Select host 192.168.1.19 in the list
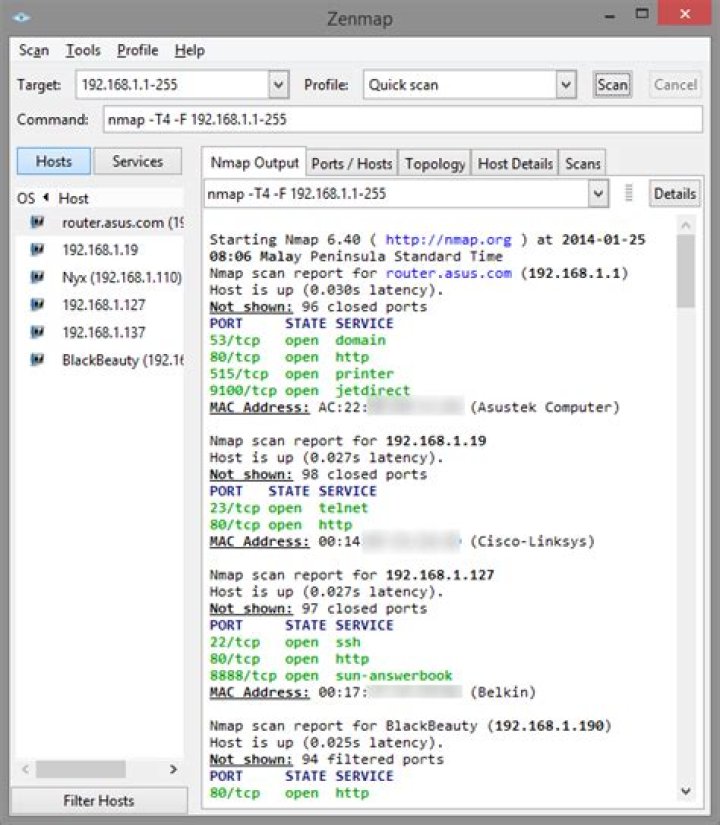The height and width of the screenshot is (825, 720). coord(100,249)
